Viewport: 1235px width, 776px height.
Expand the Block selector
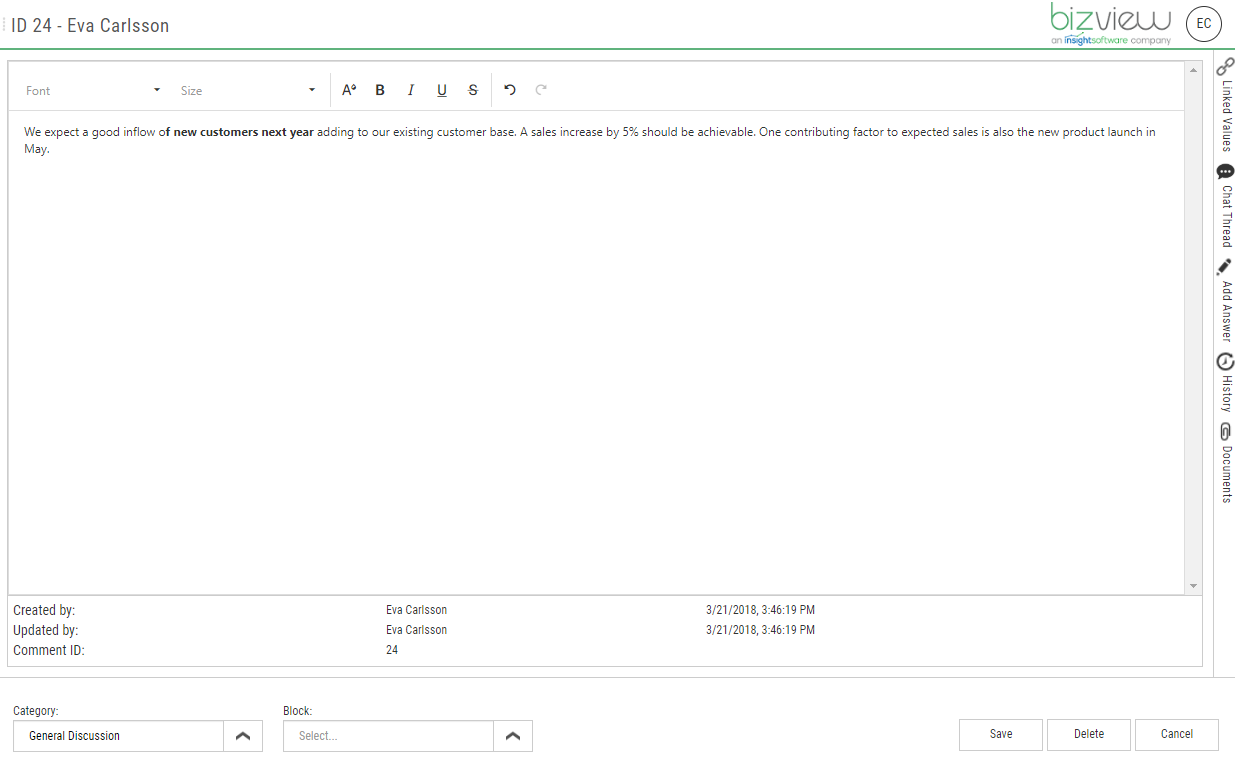(513, 735)
